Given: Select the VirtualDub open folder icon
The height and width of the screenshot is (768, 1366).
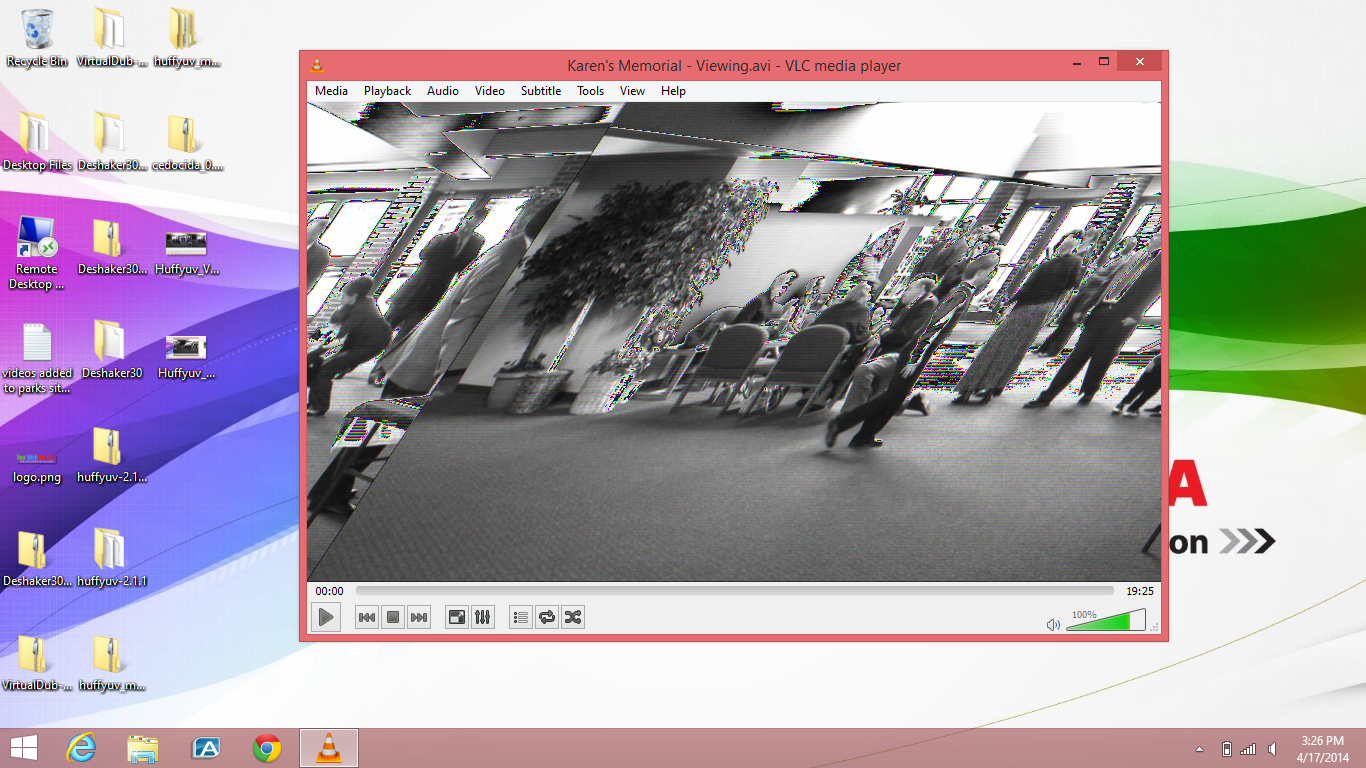Looking at the screenshot, I should pyautogui.click(x=112, y=38).
